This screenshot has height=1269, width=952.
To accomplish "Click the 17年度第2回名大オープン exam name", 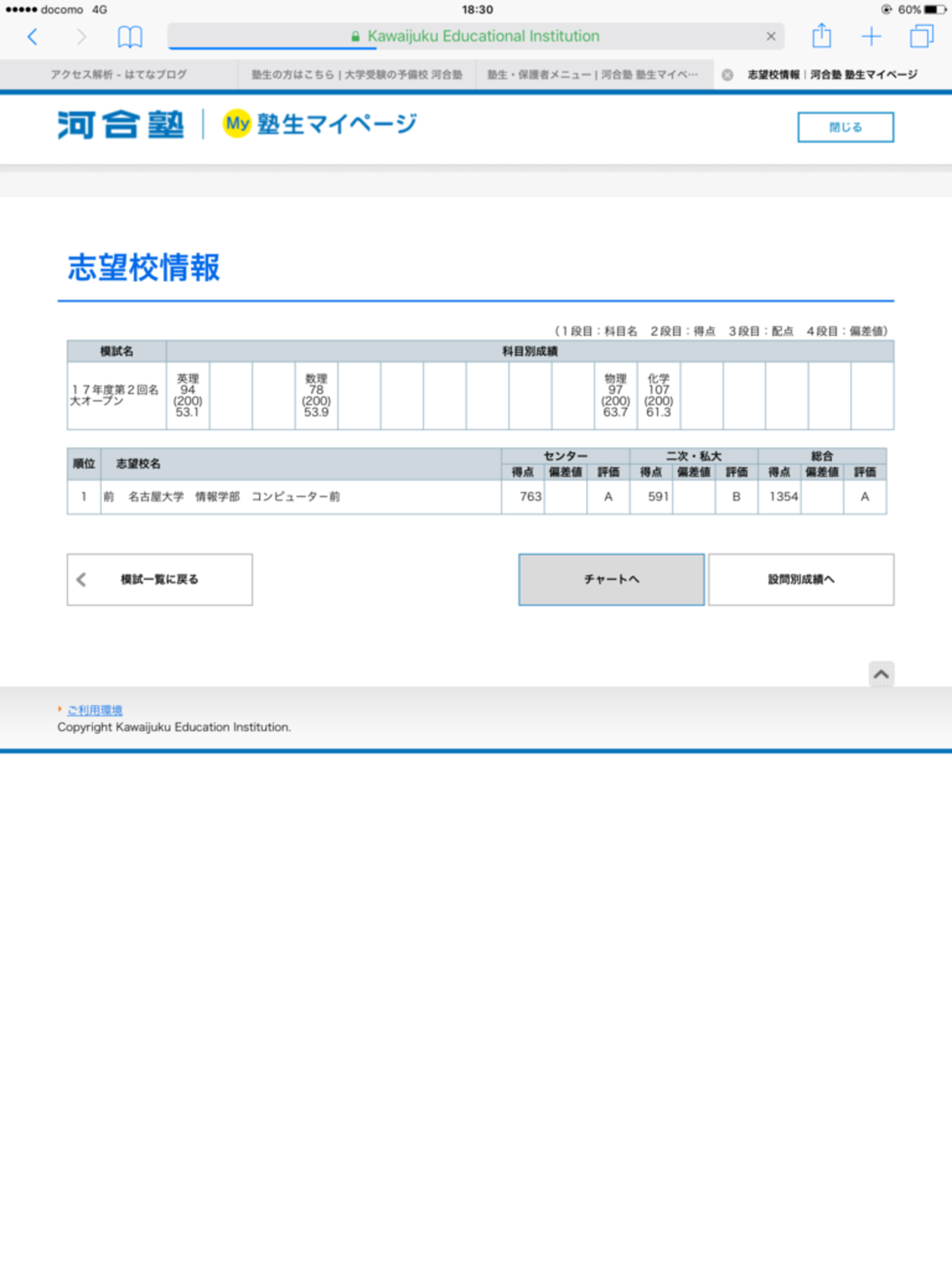I will (115, 395).
